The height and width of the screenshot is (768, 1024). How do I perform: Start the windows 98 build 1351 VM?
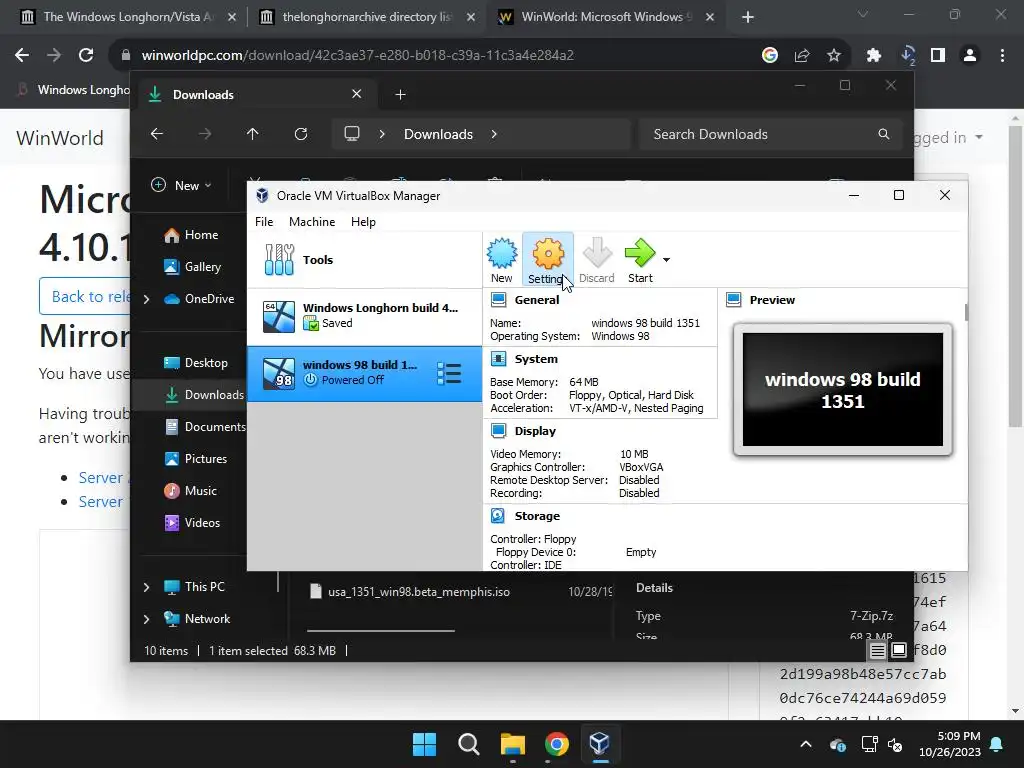point(640,259)
